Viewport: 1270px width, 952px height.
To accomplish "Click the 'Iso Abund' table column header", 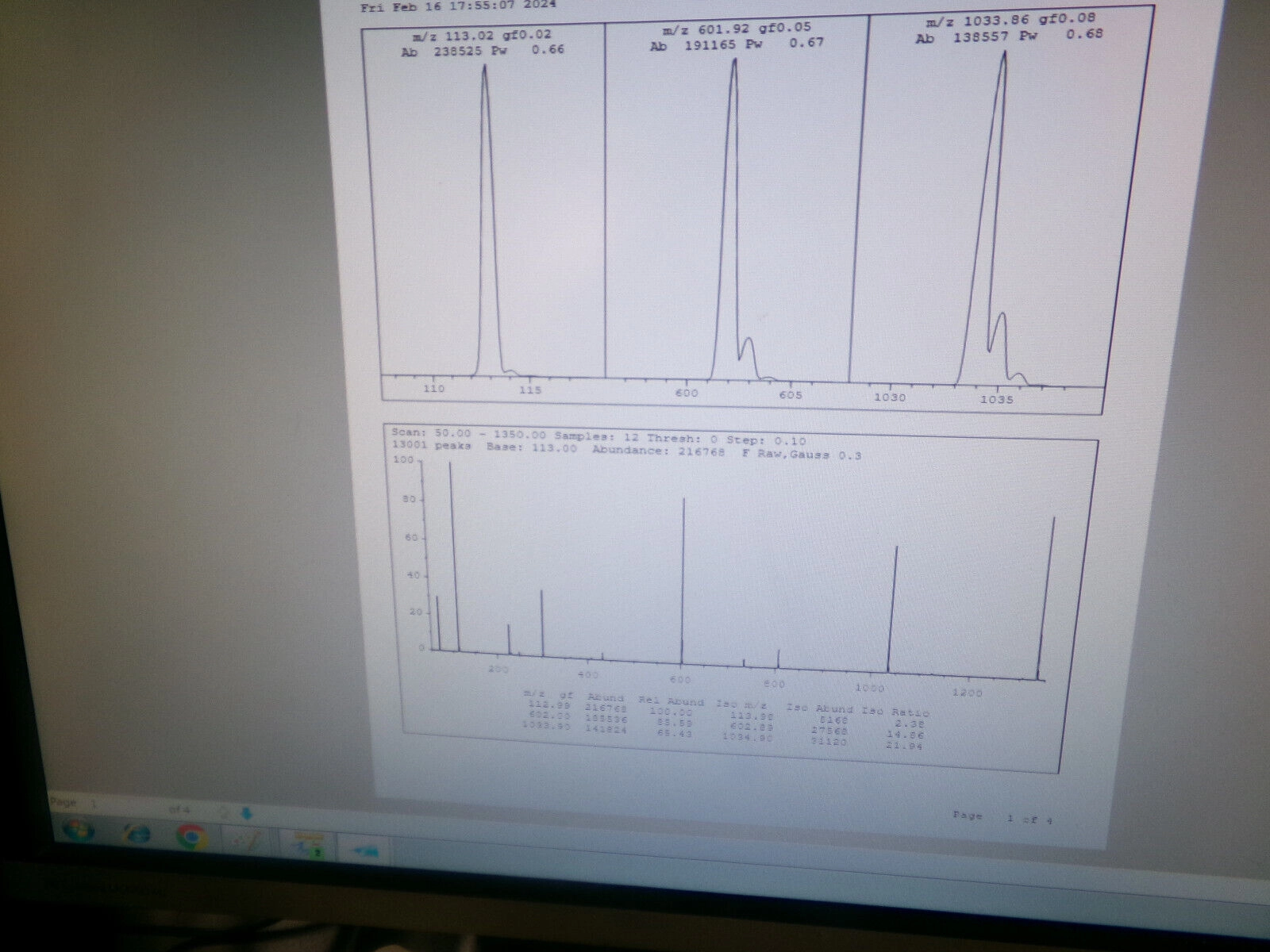I will pos(819,708).
